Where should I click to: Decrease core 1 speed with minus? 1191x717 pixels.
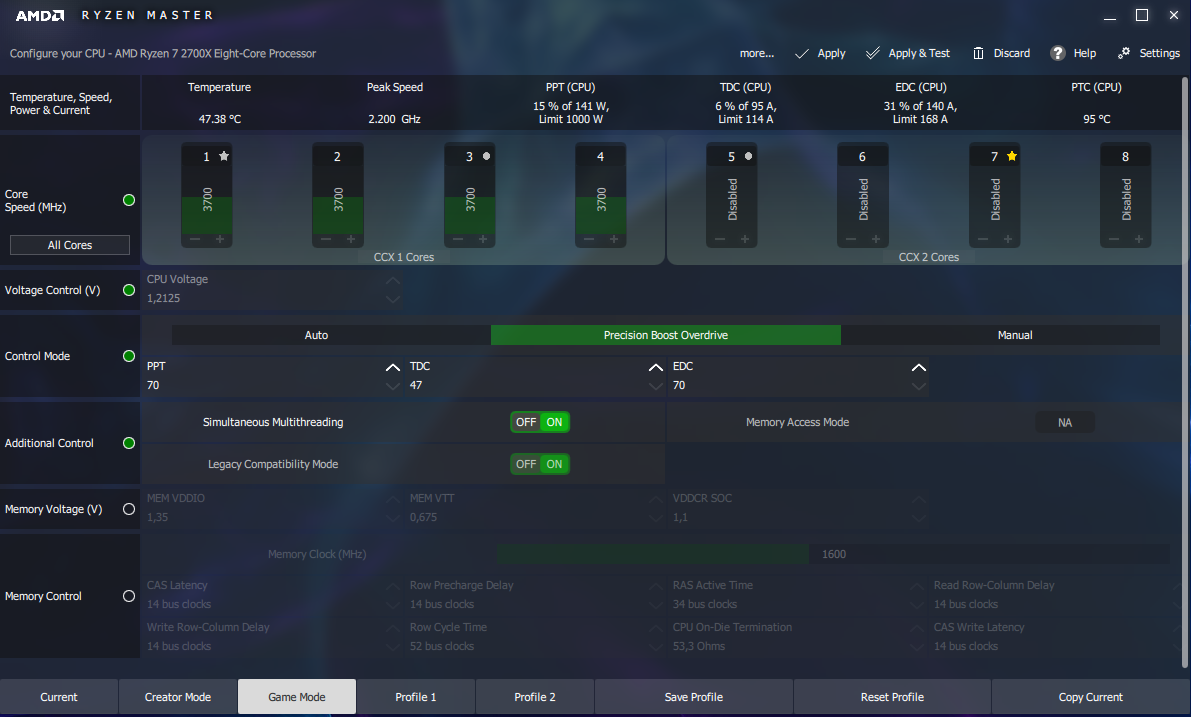click(195, 239)
